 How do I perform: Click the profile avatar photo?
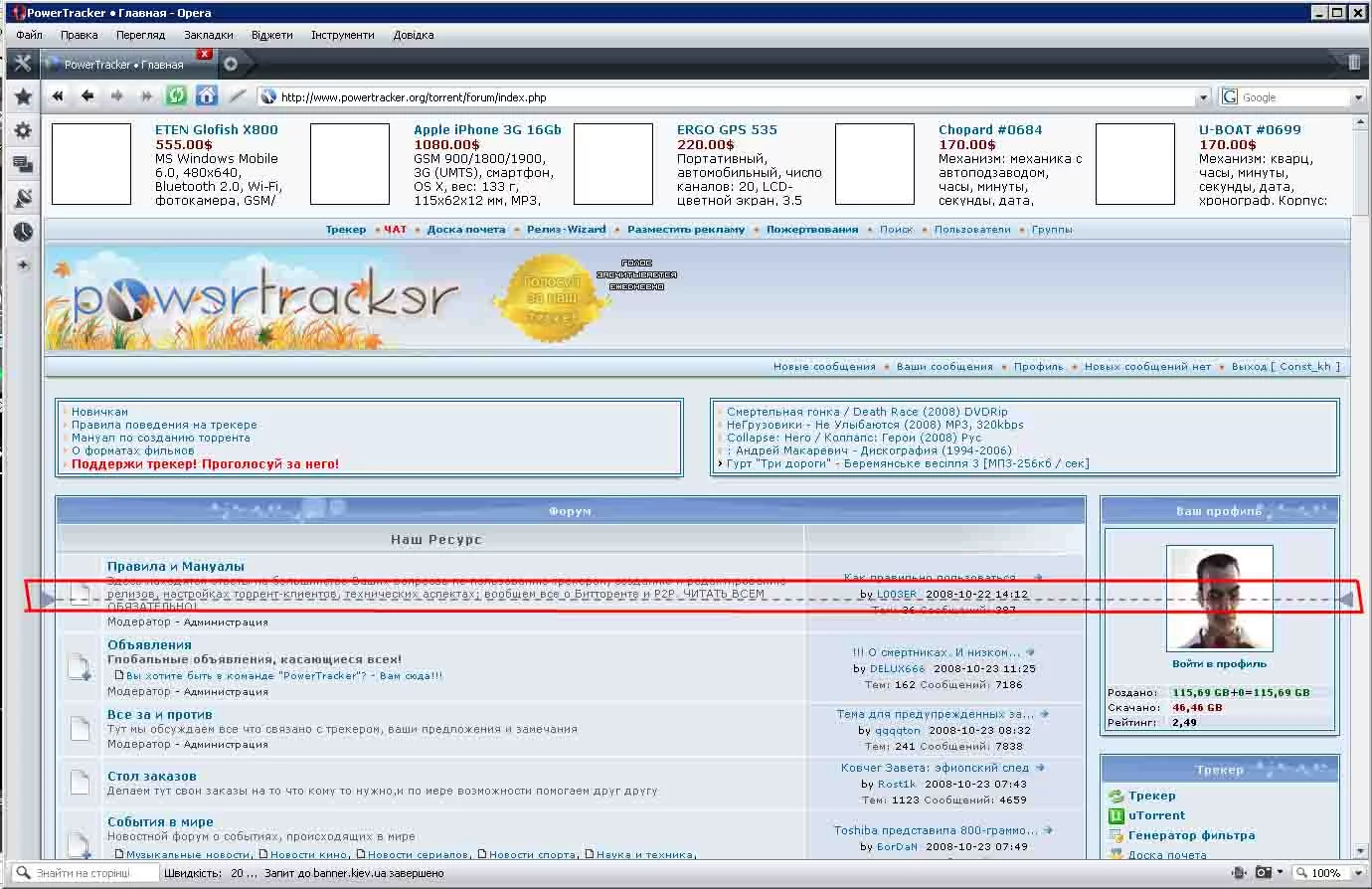click(1220, 598)
